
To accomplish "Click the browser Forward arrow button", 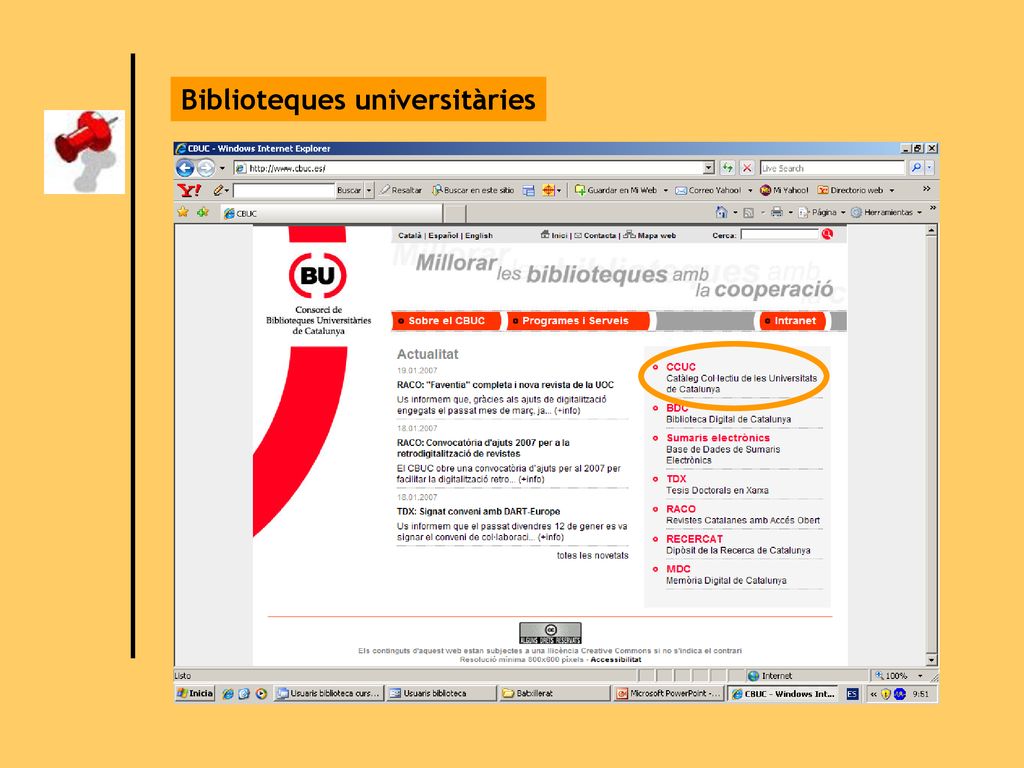I will [x=206, y=168].
